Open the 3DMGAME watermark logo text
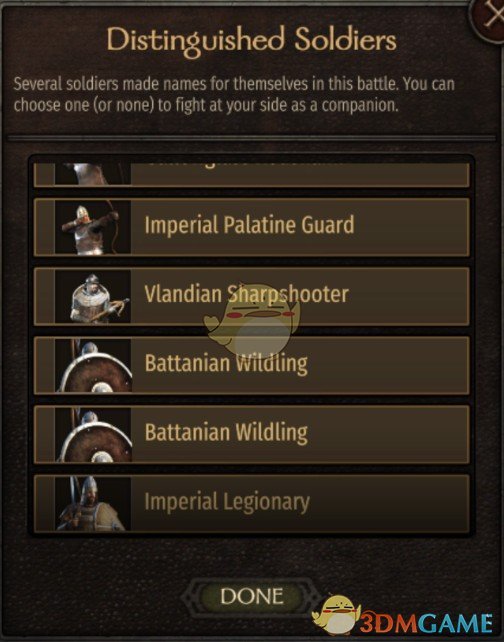Screen dimensions: 504x642 (427, 623)
